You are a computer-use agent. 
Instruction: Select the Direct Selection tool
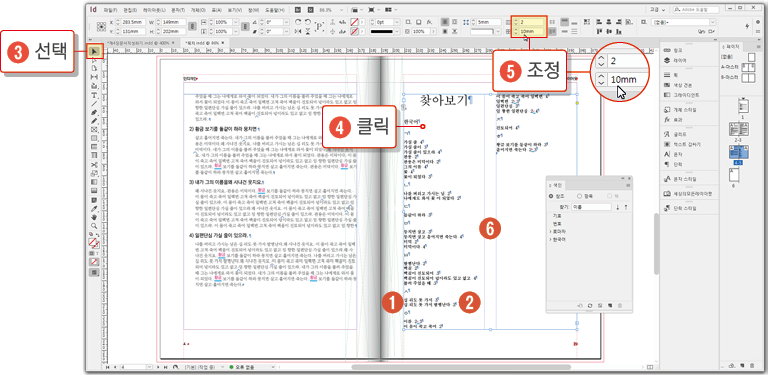[x=95, y=60]
